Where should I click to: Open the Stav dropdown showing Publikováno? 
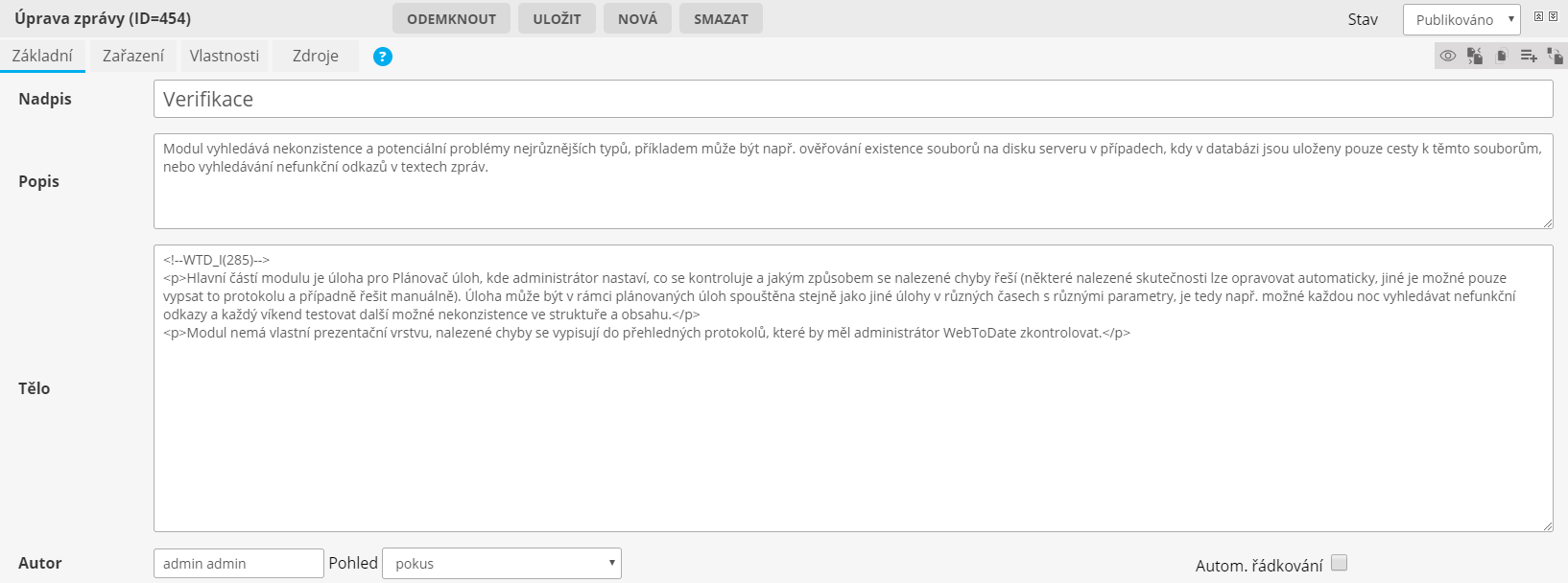point(1461,19)
